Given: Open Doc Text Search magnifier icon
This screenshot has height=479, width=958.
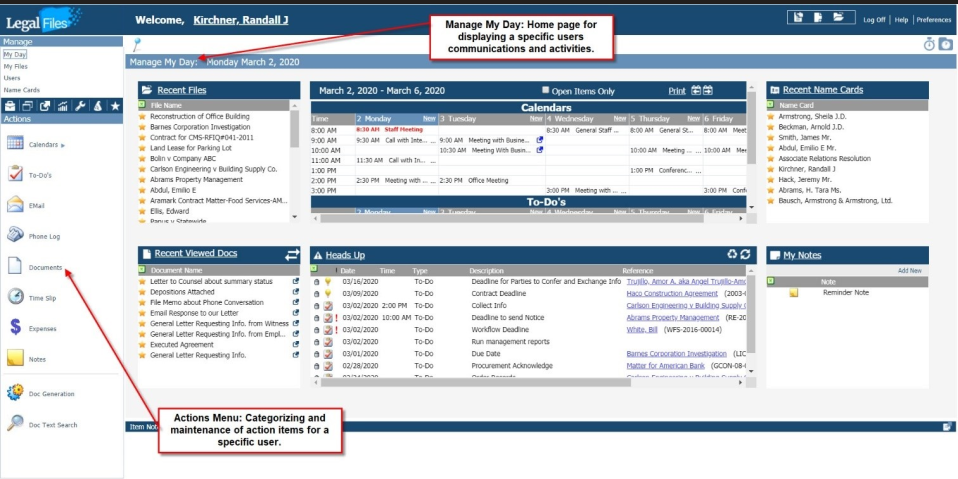Looking at the screenshot, I should [15, 423].
